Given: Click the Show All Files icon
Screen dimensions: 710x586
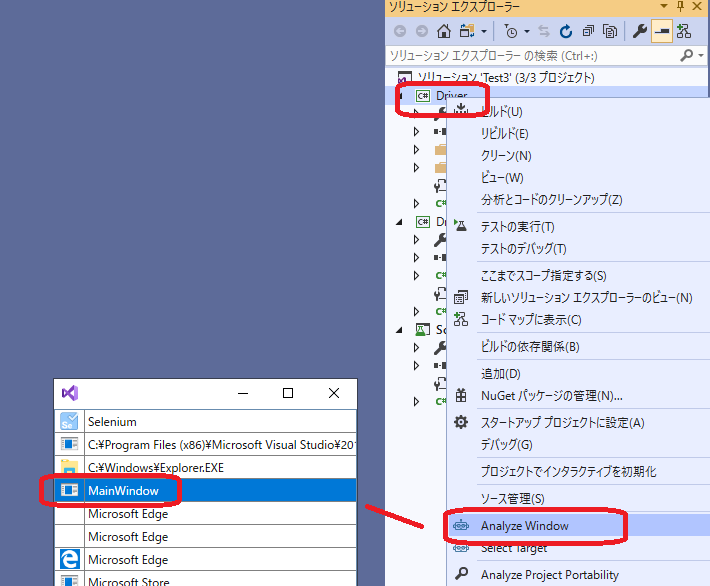Looking at the screenshot, I should click(610, 31).
